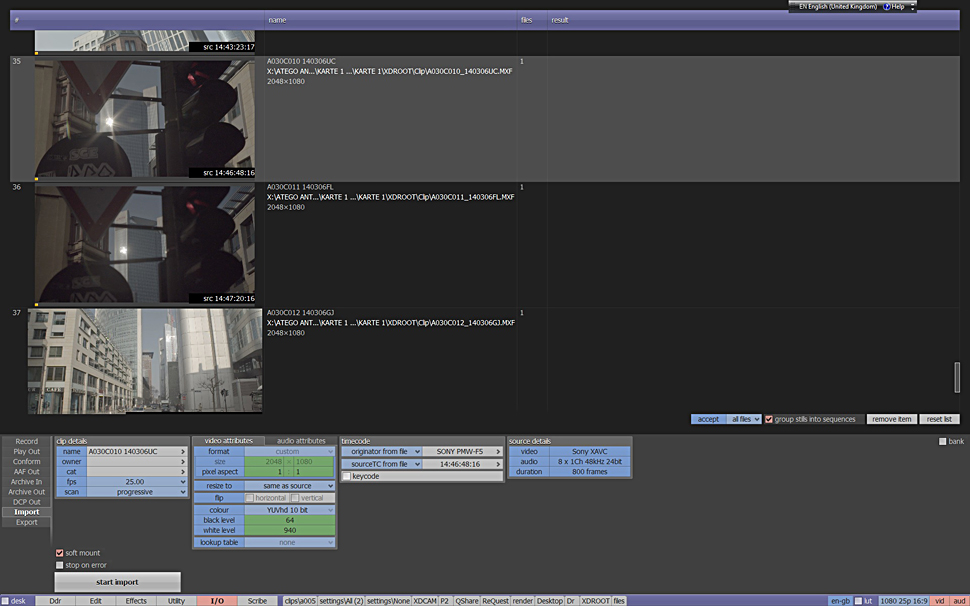Click the remove item button
The width and height of the screenshot is (970, 606).
(890, 419)
